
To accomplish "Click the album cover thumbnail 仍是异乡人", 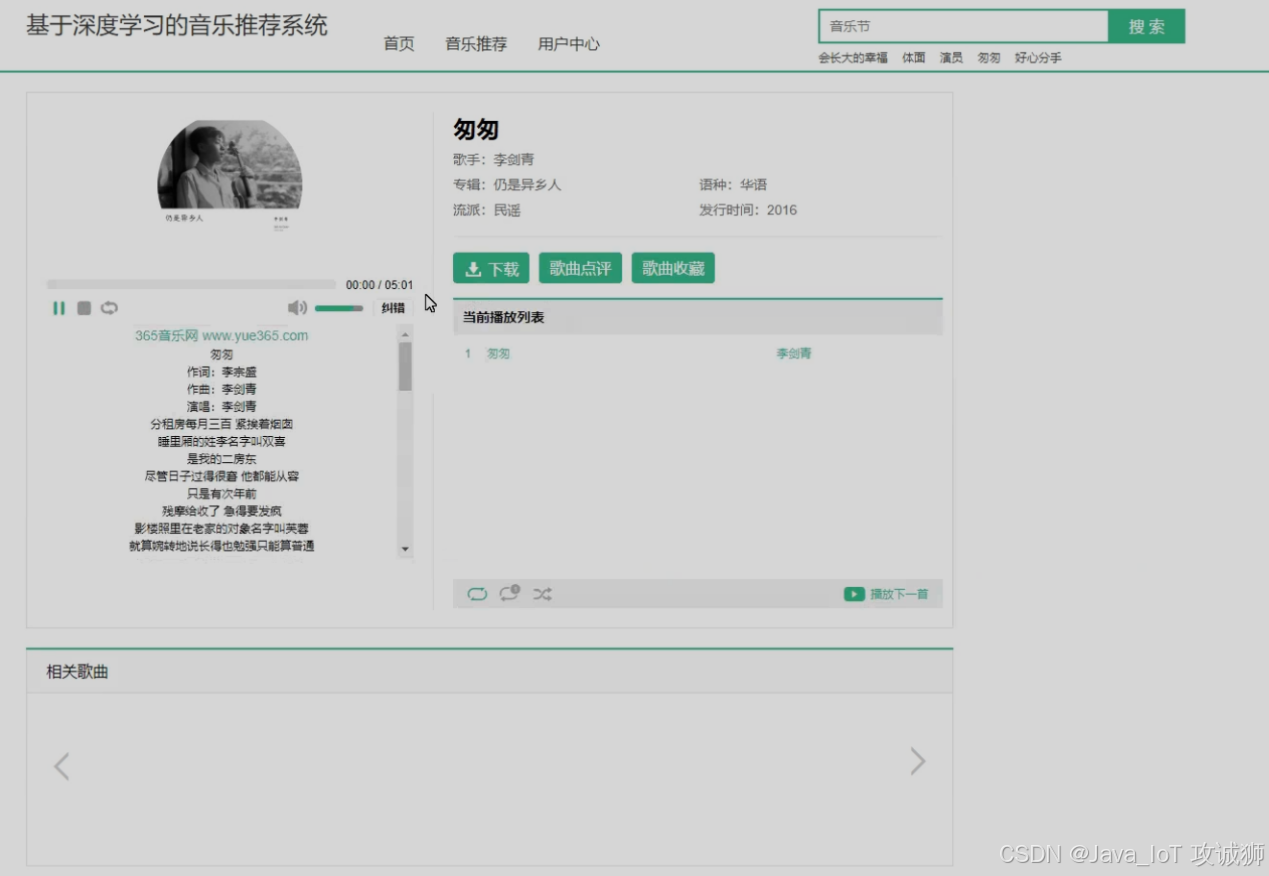I will click(x=230, y=177).
